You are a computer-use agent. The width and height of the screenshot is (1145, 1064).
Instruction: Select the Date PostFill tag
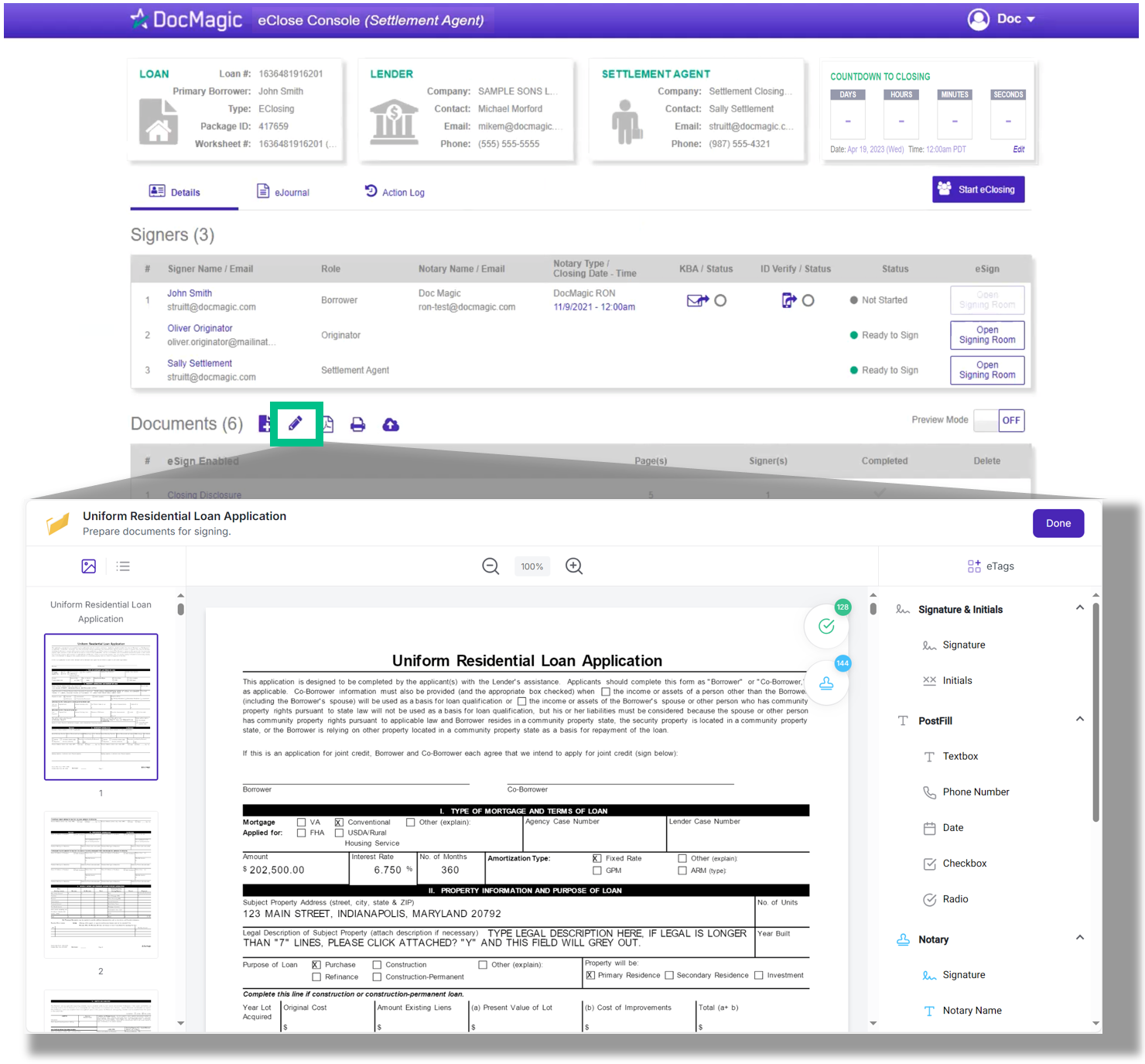coord(943,828)
